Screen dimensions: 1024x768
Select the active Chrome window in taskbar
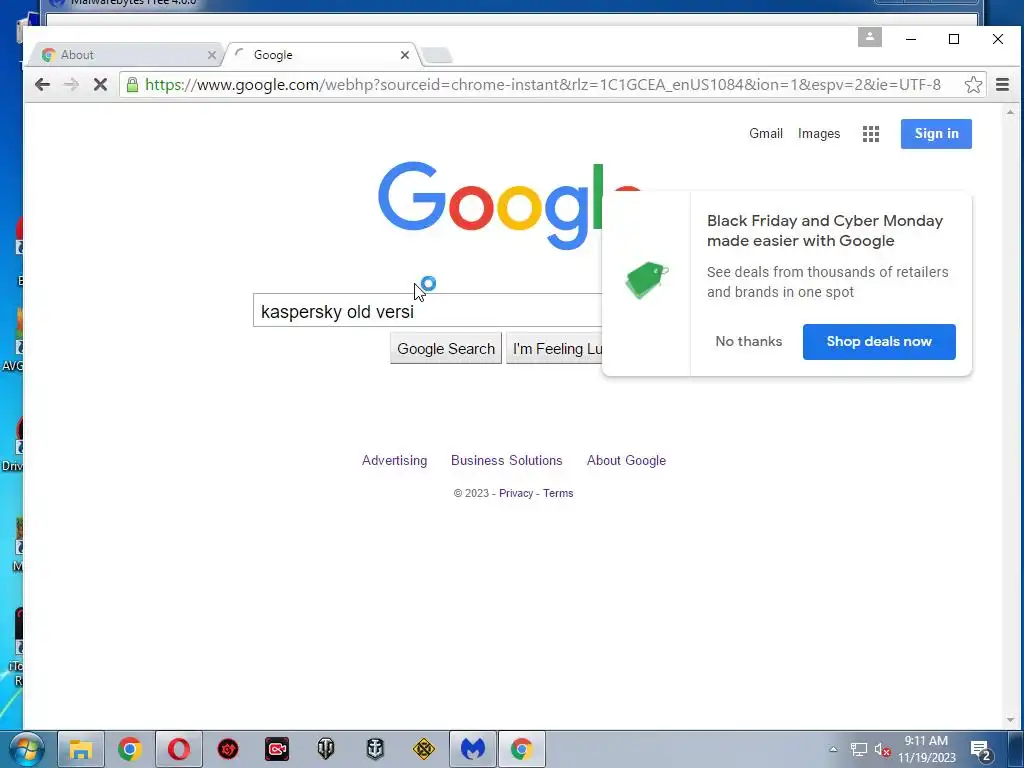click(x=522, y=749)
